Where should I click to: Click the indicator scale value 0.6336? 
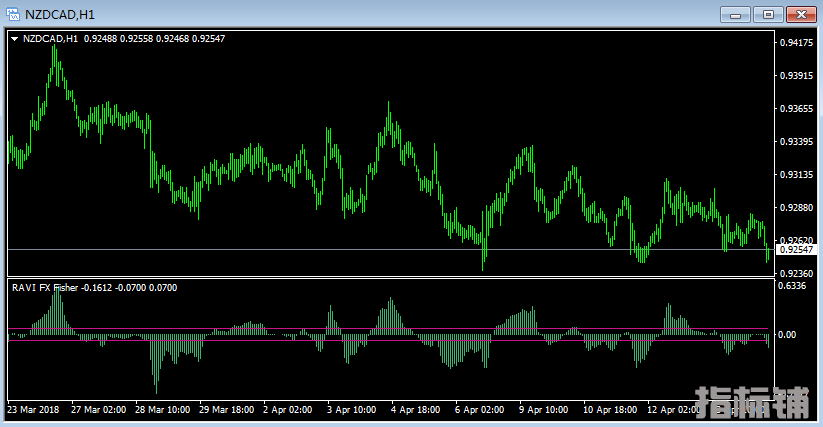(x=791, y=286)
